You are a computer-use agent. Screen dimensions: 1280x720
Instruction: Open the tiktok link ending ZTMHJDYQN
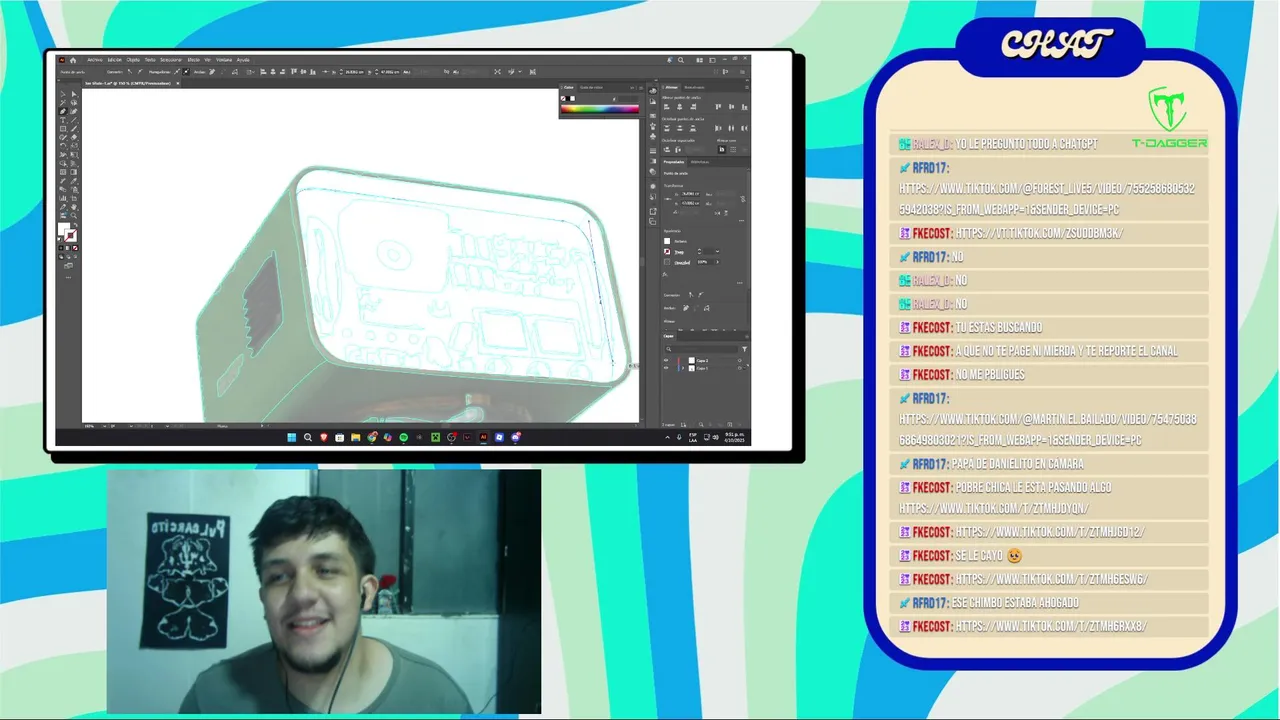pyautogui.click(x=993, y=508)
